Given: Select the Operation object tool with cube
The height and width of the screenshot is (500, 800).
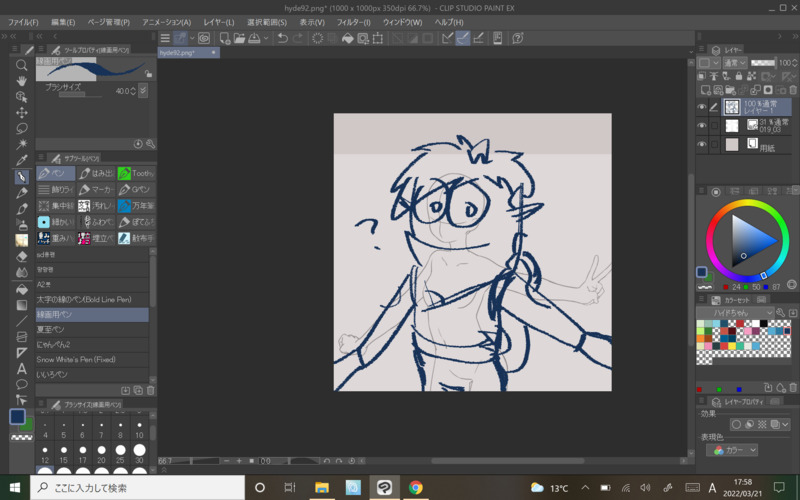Looking at the screenshot, I should pyautogui.click(x=21, y=96).
